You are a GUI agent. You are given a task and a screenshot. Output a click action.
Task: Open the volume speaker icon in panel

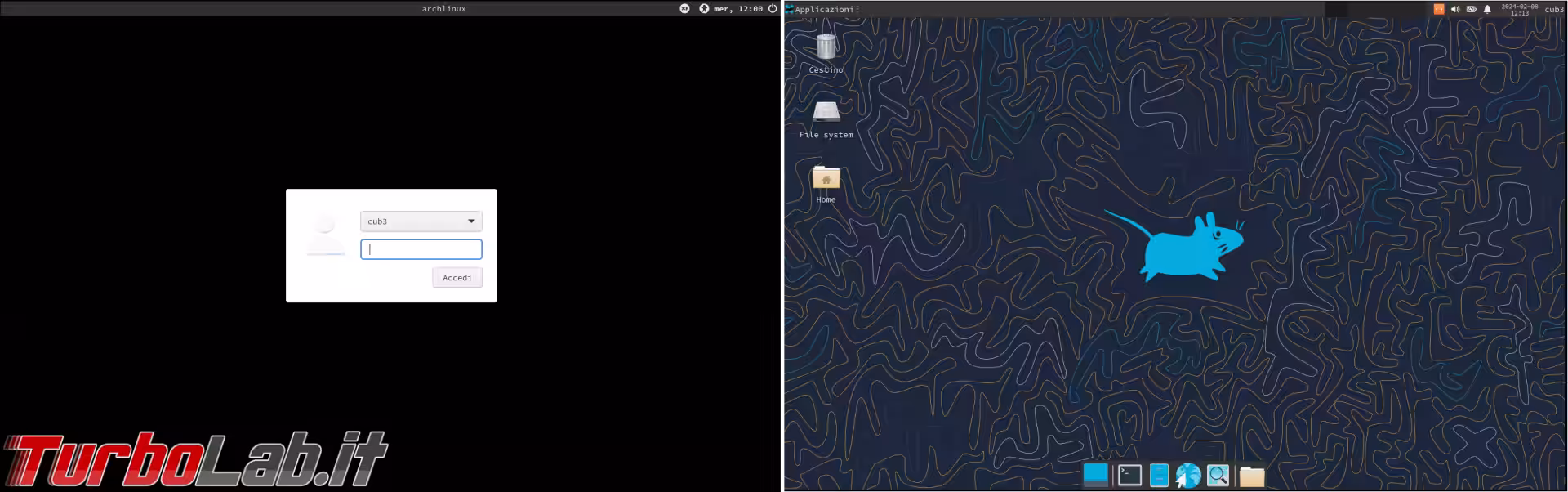pyautogui.click(x=1455, y=9)
